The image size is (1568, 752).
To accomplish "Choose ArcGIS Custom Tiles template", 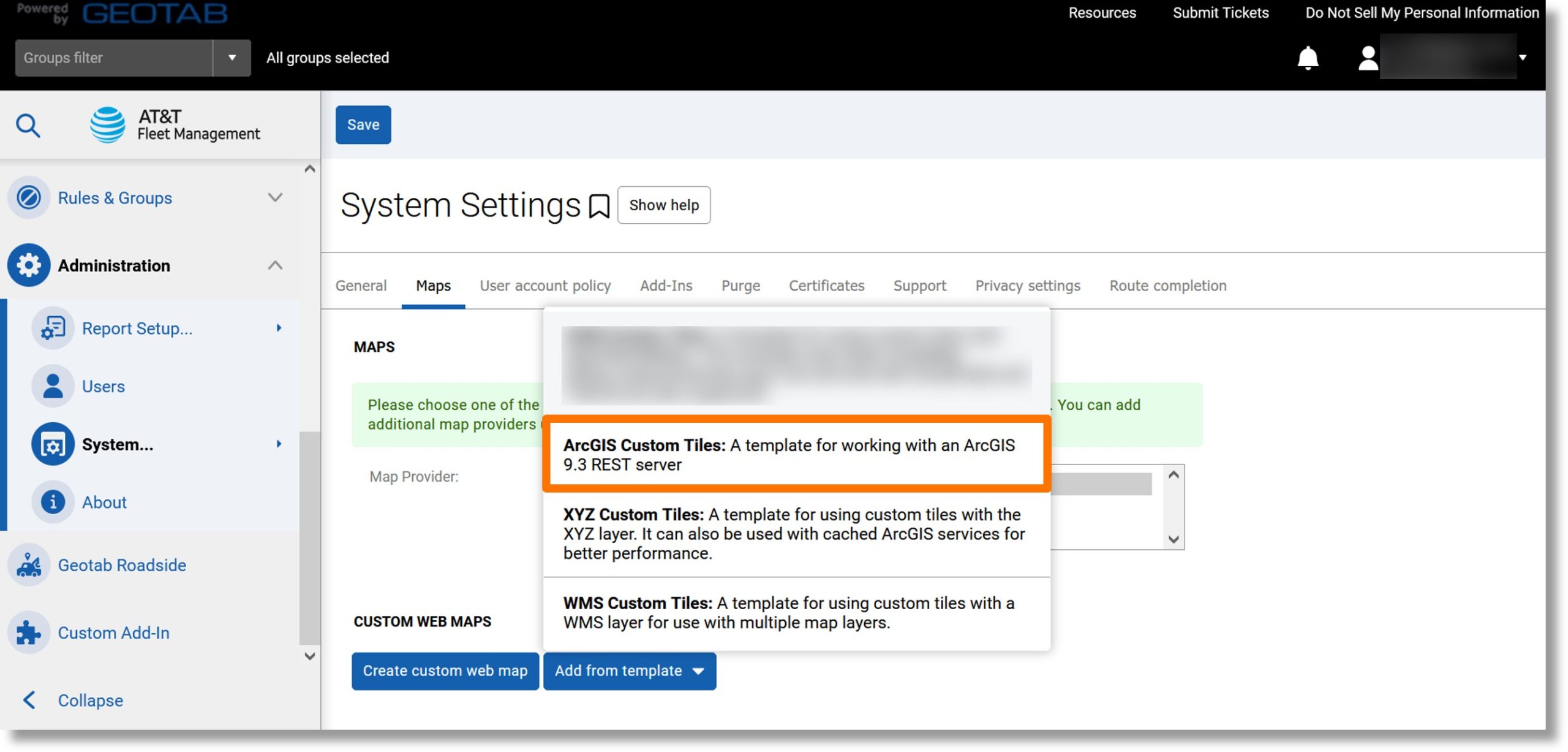I will click(x=797, y=455).
